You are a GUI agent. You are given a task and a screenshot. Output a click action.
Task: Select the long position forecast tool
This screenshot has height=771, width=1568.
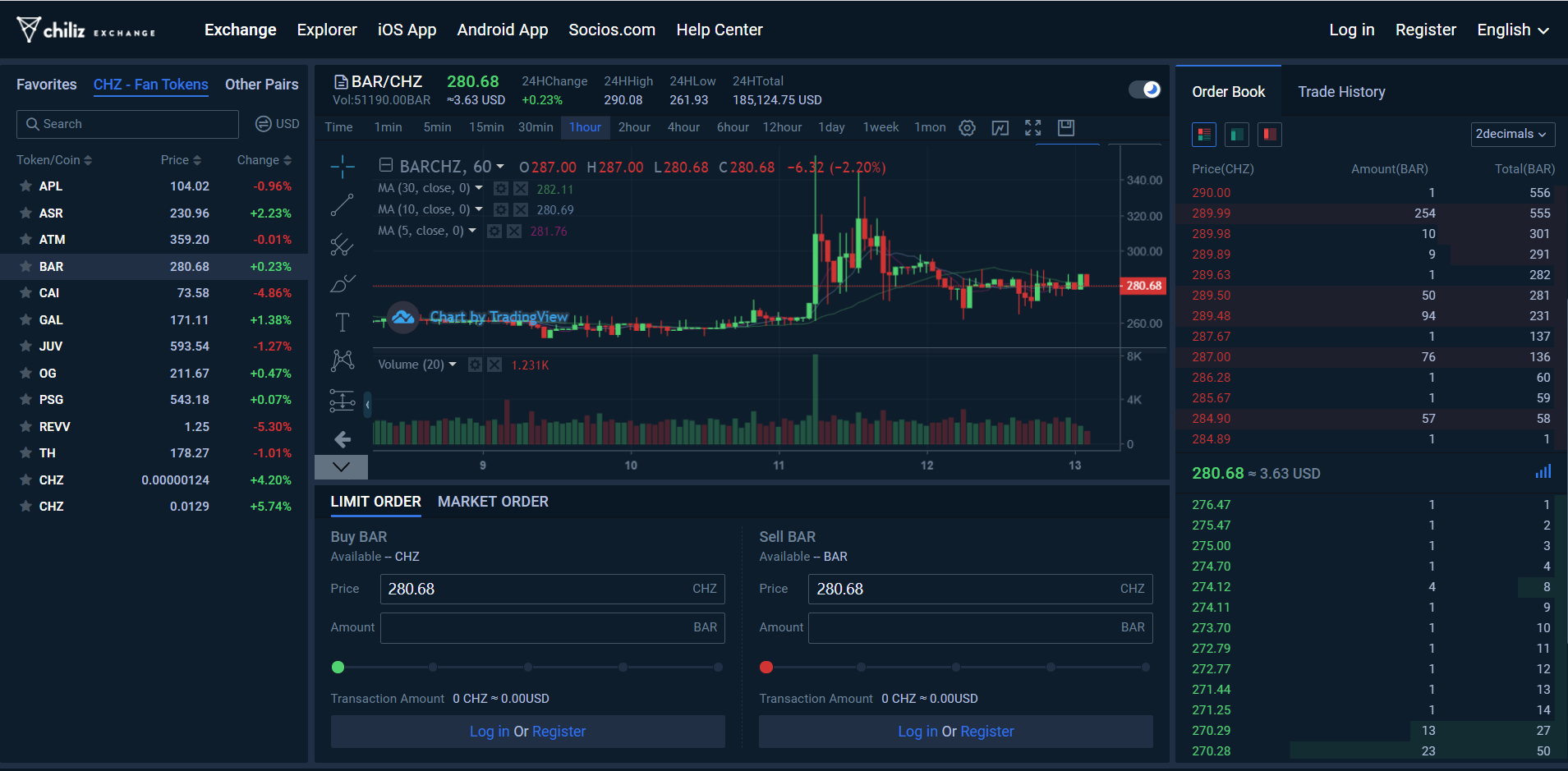[343, 400]
